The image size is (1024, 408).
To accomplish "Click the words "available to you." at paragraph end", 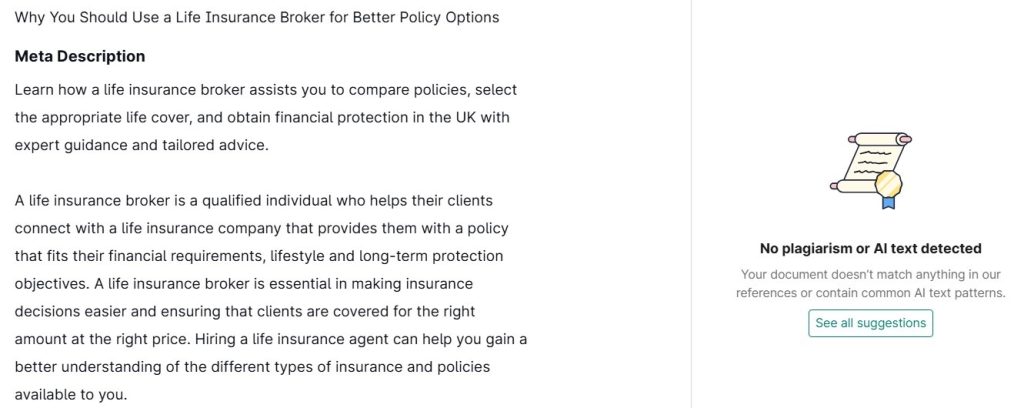I will click(x=71, y=395).
